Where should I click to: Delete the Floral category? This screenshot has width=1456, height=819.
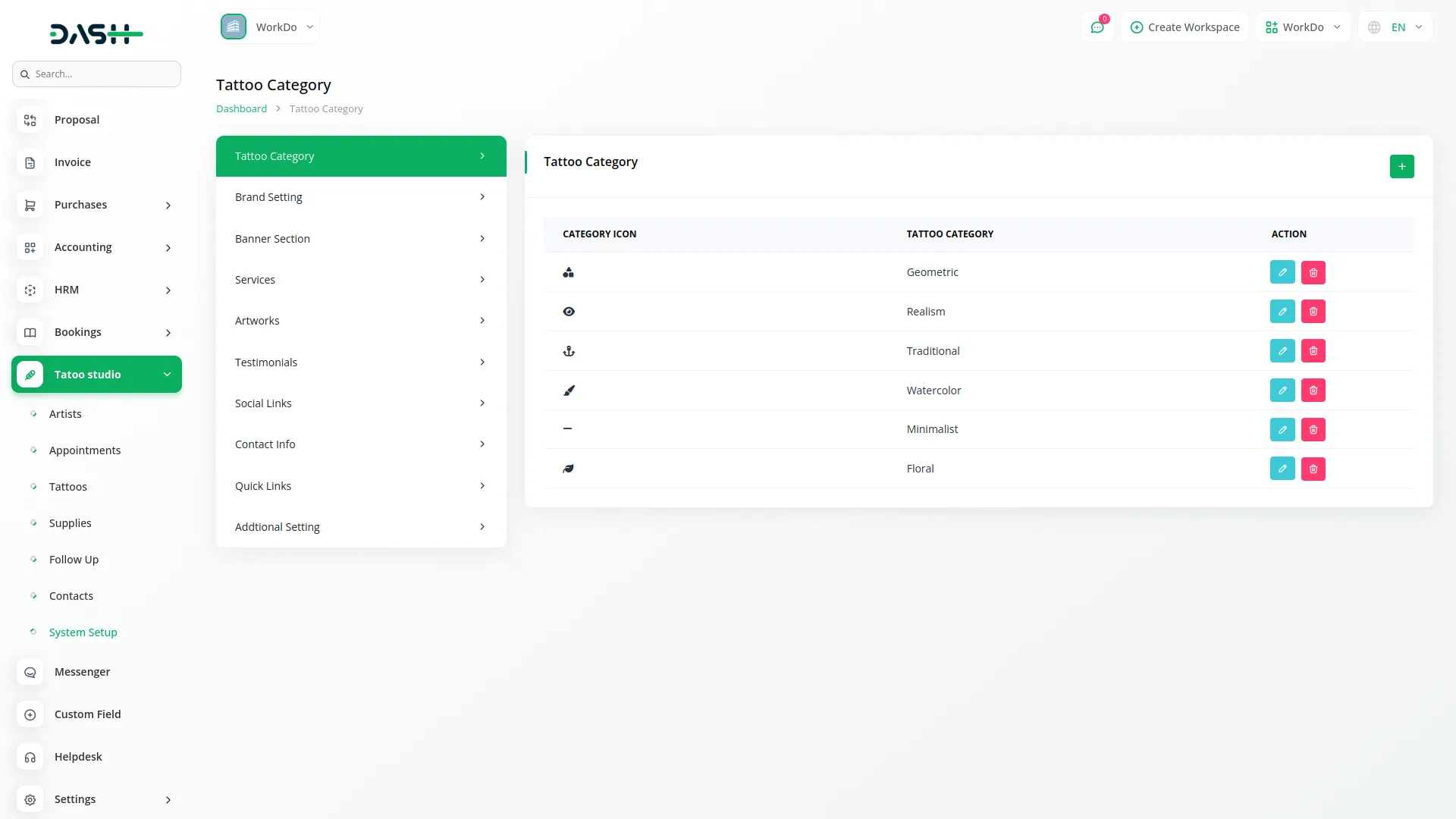(1313, 469)
